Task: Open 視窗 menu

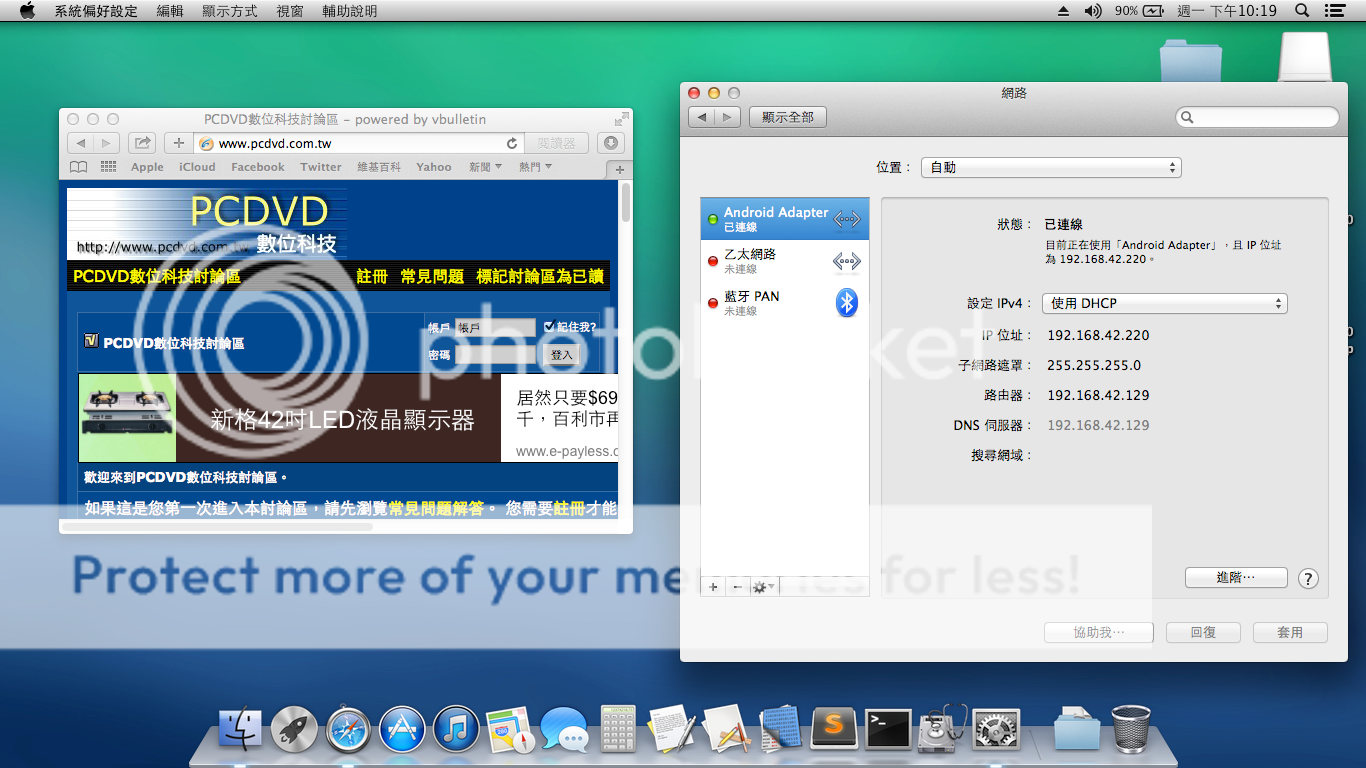Action: point(290,11)
